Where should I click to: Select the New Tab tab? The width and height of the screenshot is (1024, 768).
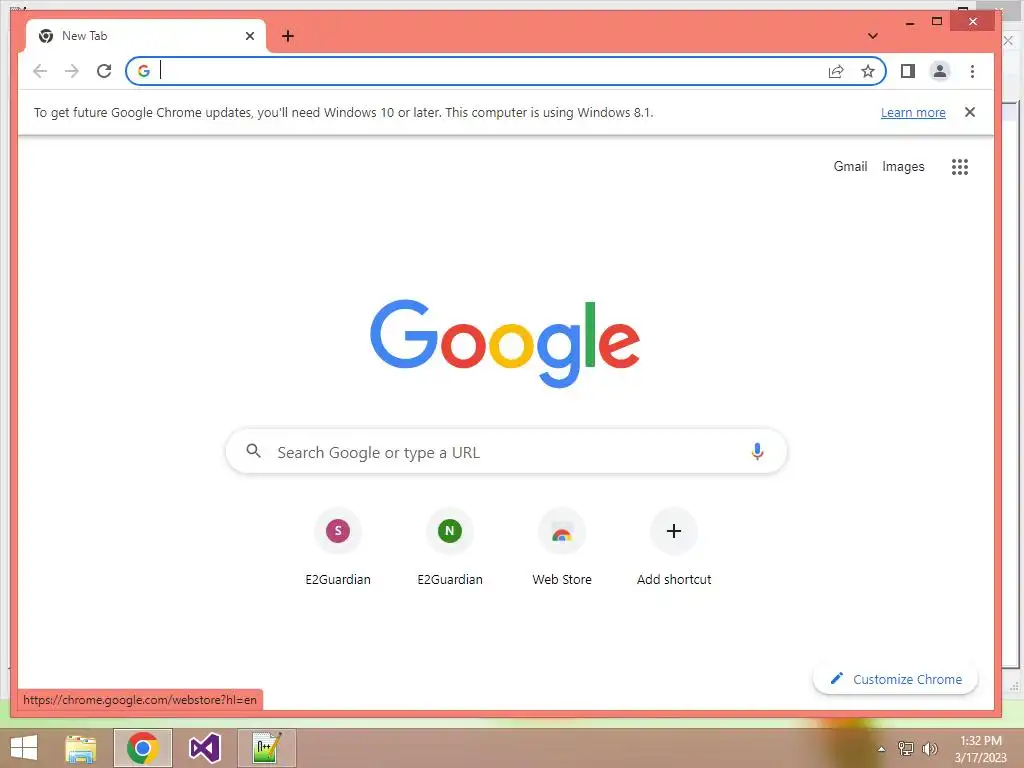click(x=146, y=36)
